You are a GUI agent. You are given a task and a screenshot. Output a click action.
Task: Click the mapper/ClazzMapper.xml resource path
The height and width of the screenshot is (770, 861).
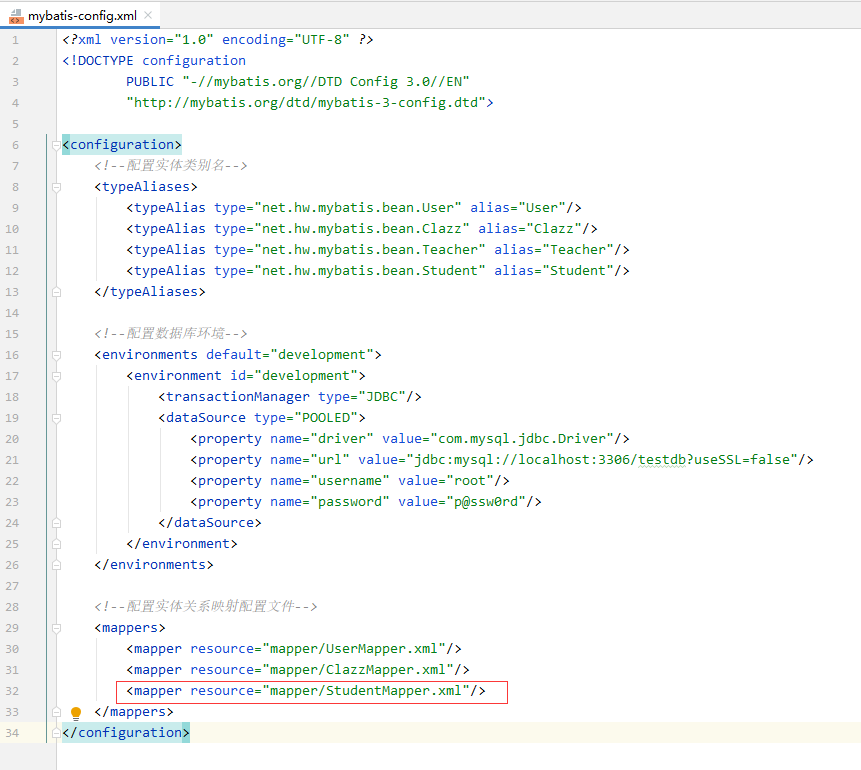[358, 669]
